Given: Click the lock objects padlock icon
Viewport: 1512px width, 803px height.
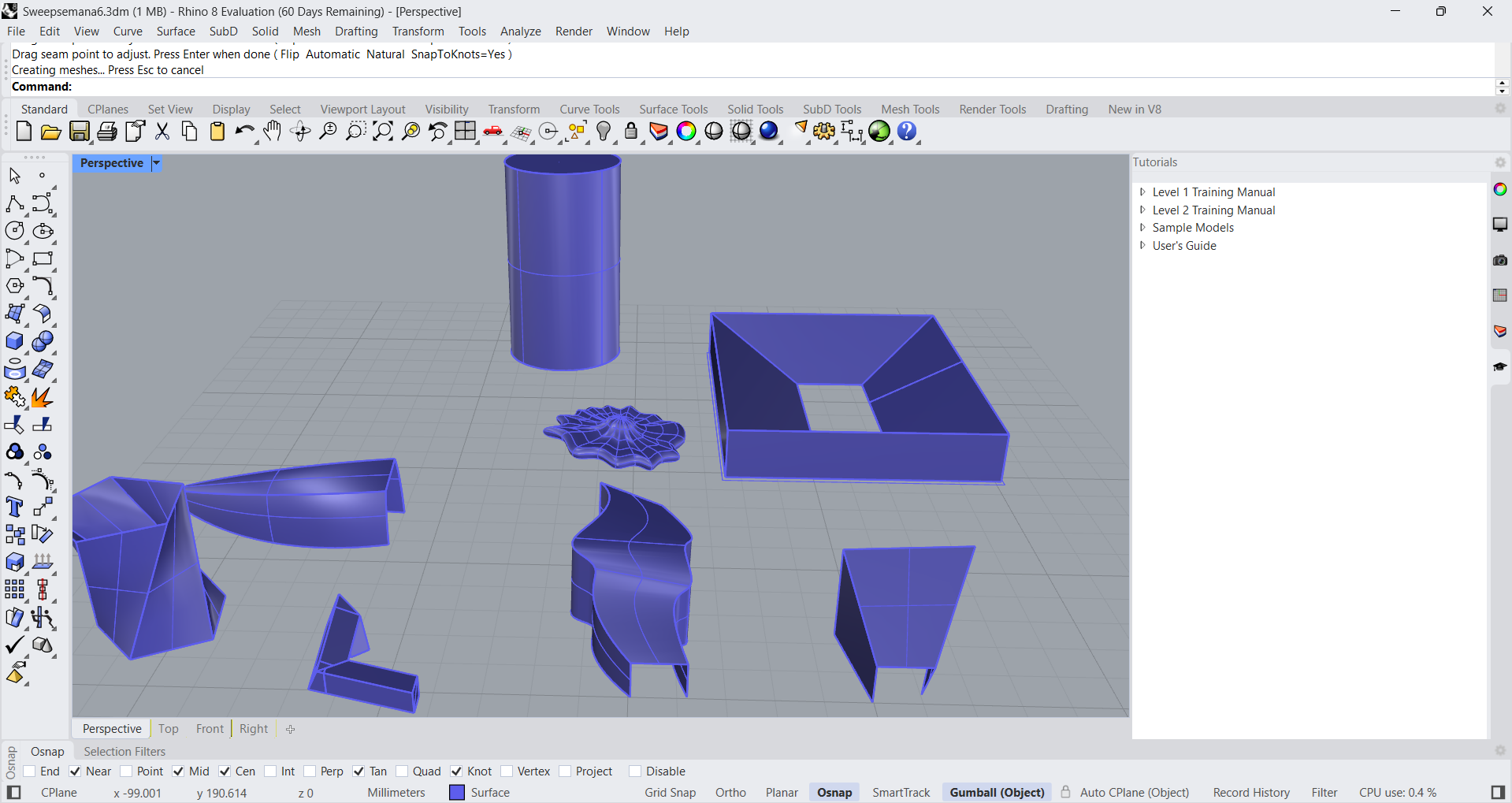Looking at the screenshot, I should click(x=631, y=132).
